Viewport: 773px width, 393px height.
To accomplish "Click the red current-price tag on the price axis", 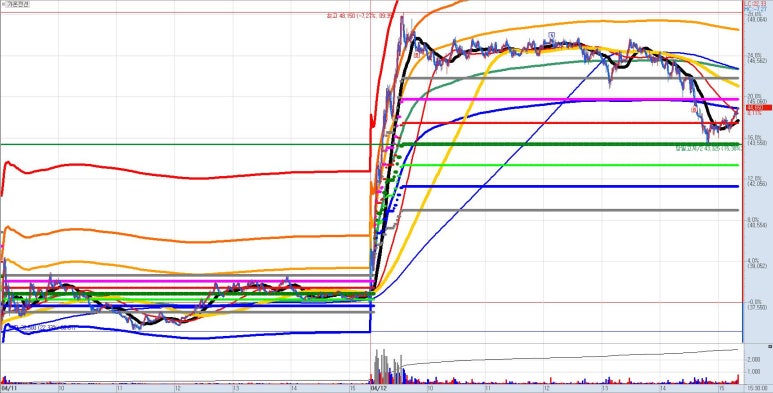I will pyautogui.click(x=755, y=107).
